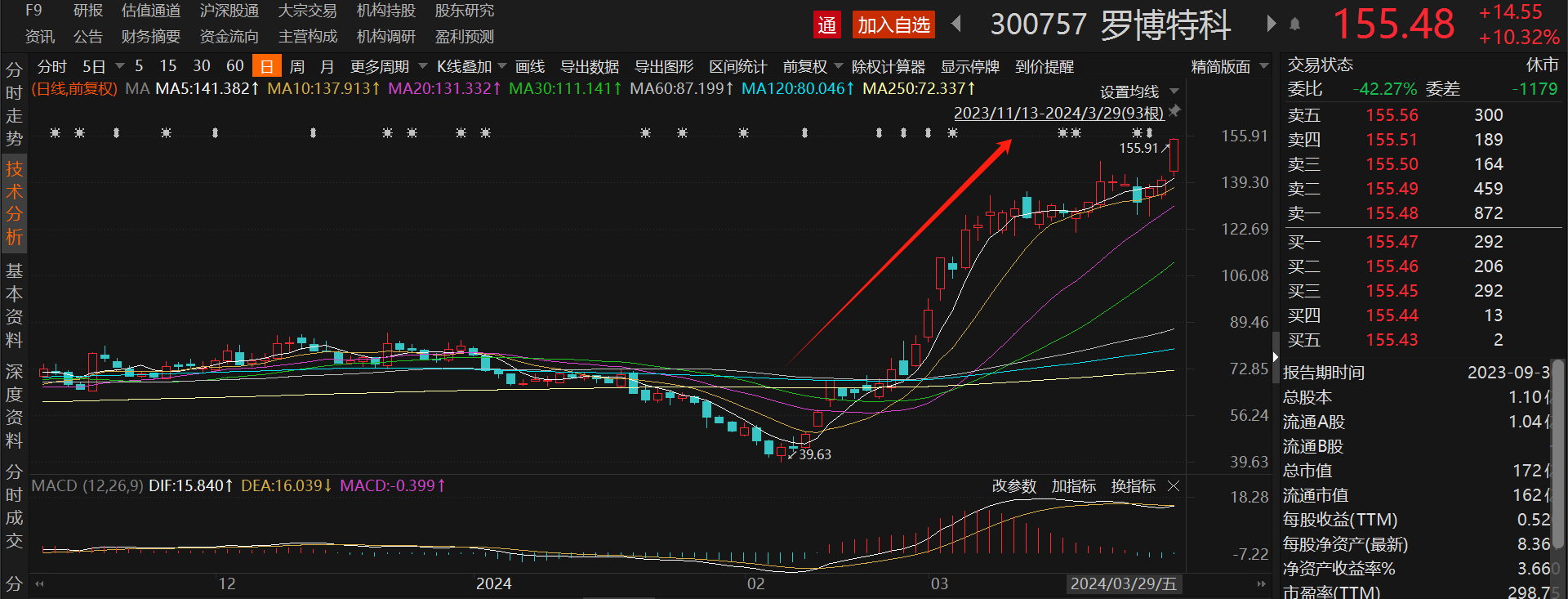Jump chart forward with the double-right arrows
This screenshot has height=599, width=1568.
click(1261, 583)
